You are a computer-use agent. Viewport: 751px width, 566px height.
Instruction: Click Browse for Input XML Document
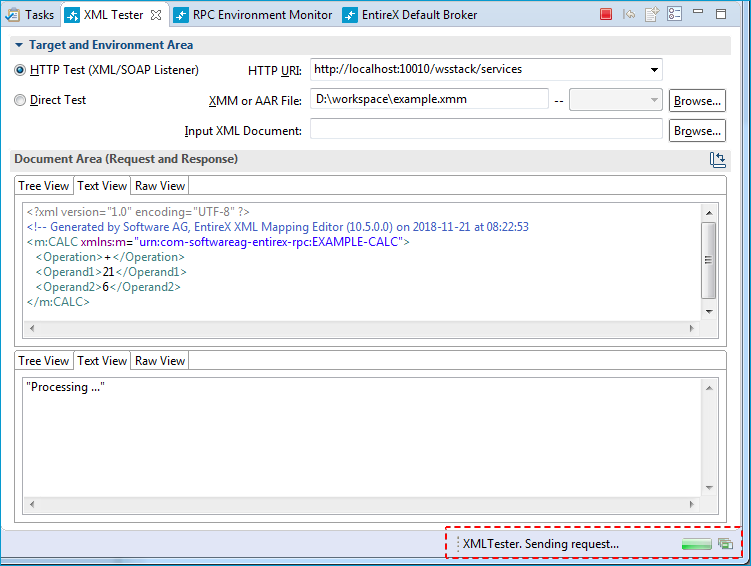[x=697, y=131]
